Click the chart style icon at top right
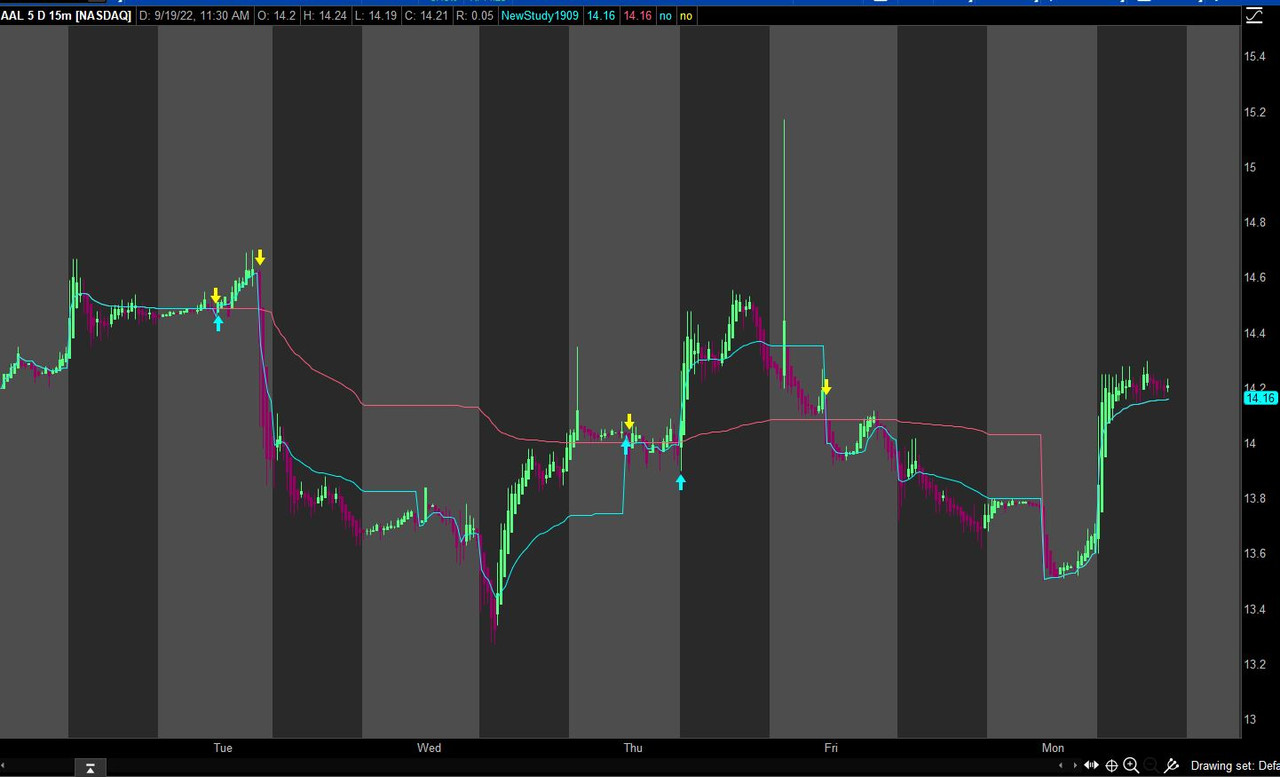1280x777 pixels. click(1254, 15)
